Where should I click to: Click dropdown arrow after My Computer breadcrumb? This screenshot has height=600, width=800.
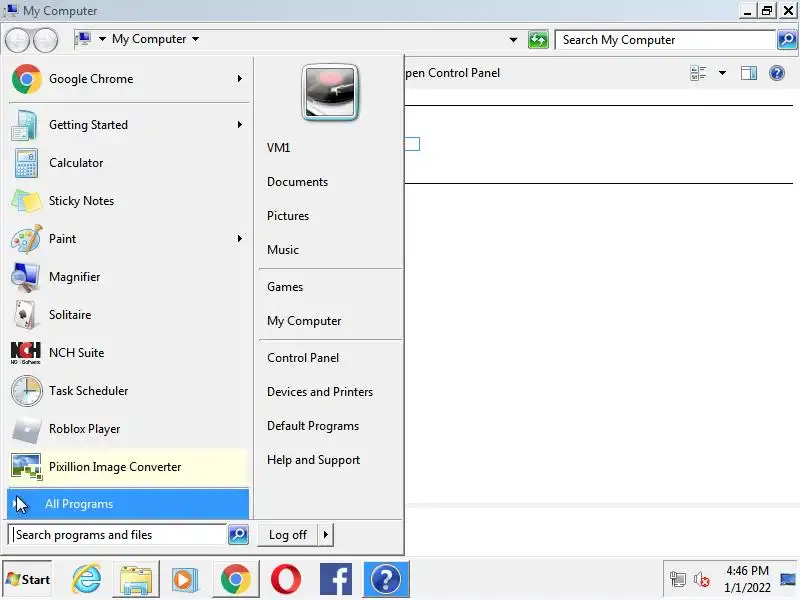[195, 39]
